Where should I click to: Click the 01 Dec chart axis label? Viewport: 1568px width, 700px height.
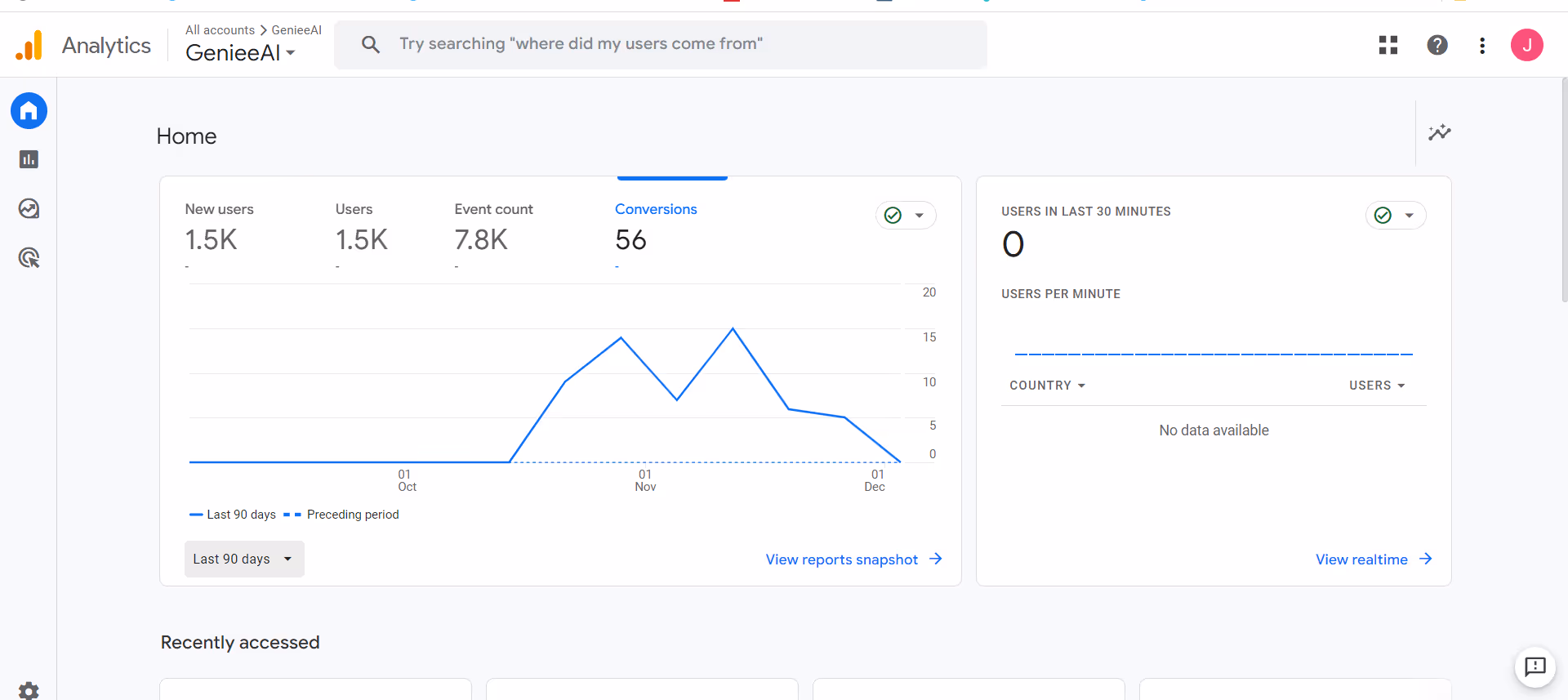875,480
